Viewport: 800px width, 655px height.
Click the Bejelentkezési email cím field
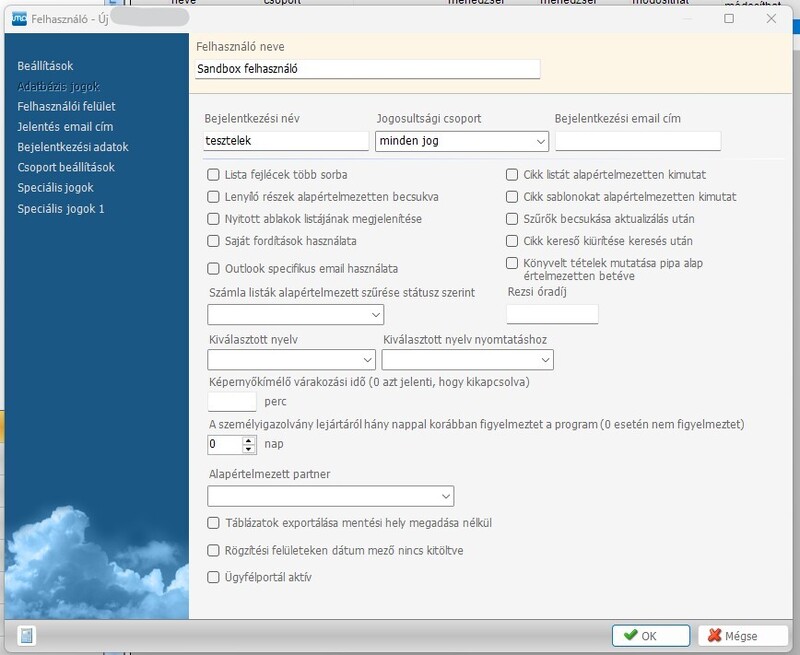pos(637,142)
